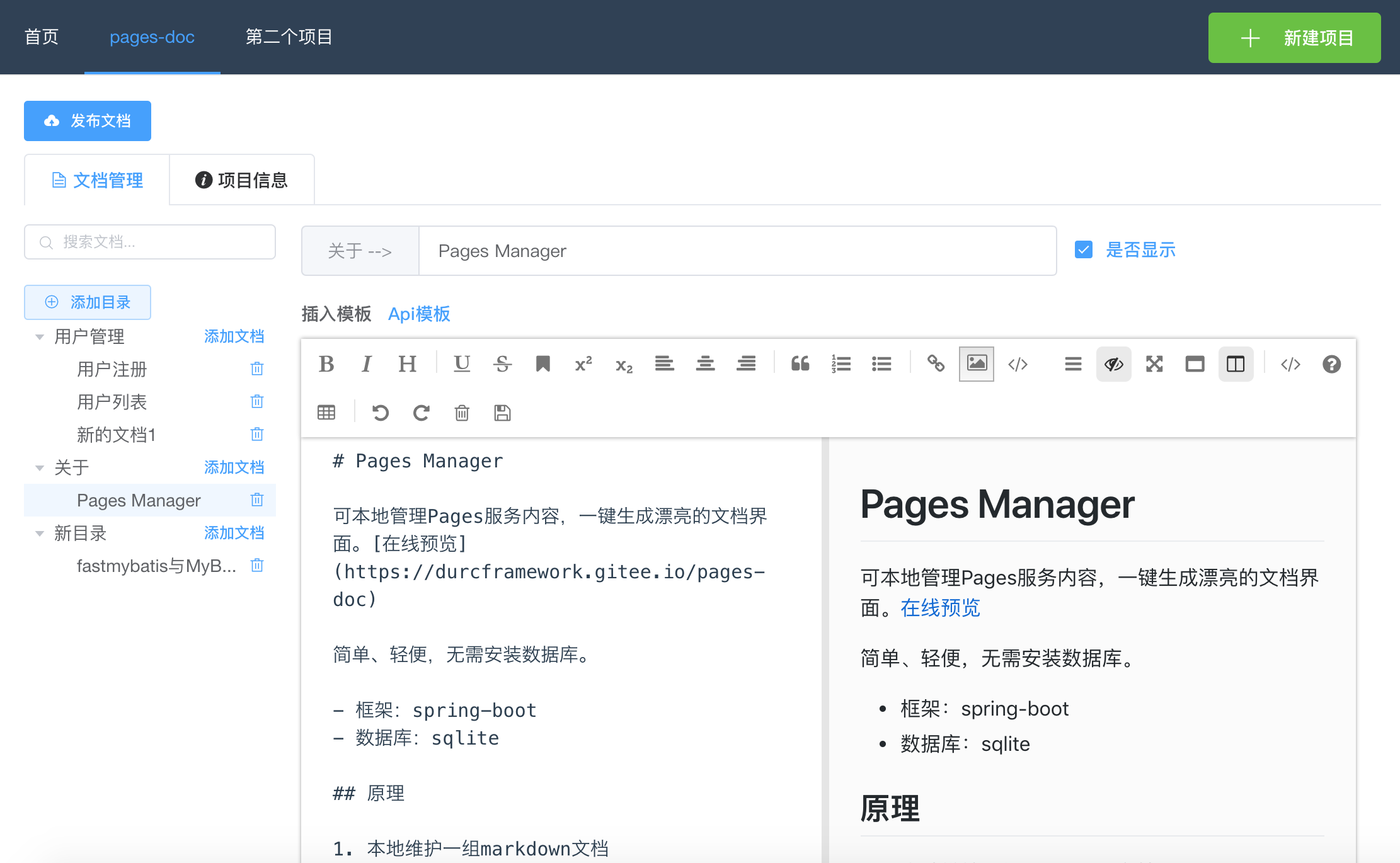
Task: Insert an ordered list
Action: (x=841, y=363)
